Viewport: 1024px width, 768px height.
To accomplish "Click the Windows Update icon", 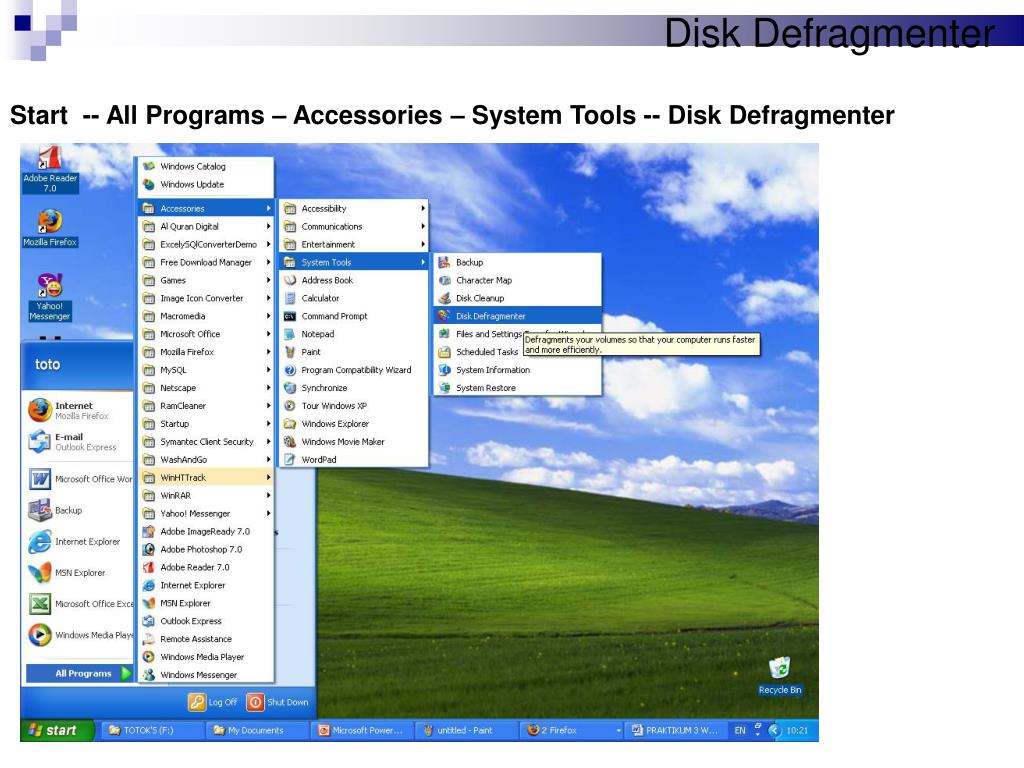I will [149, 184].
